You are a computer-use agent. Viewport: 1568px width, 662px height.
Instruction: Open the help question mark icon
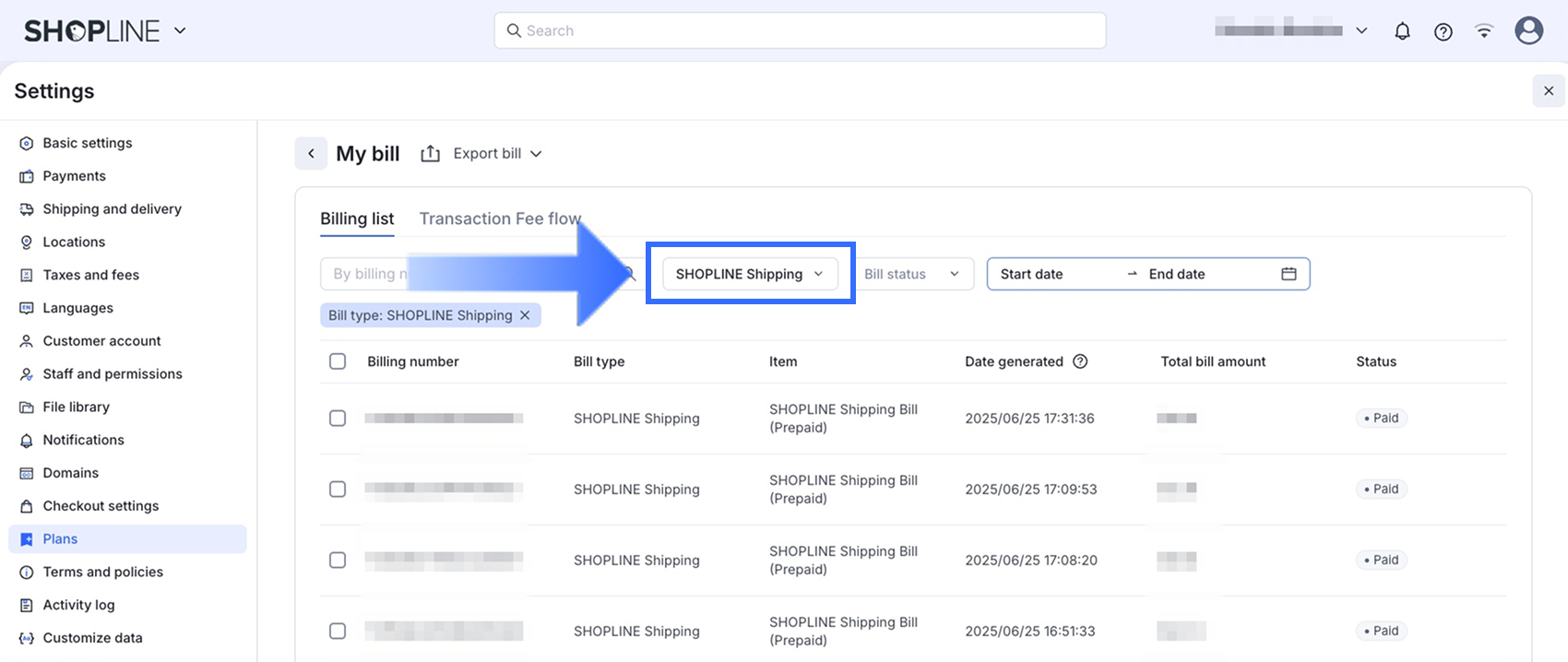(x=1443, y=31)
